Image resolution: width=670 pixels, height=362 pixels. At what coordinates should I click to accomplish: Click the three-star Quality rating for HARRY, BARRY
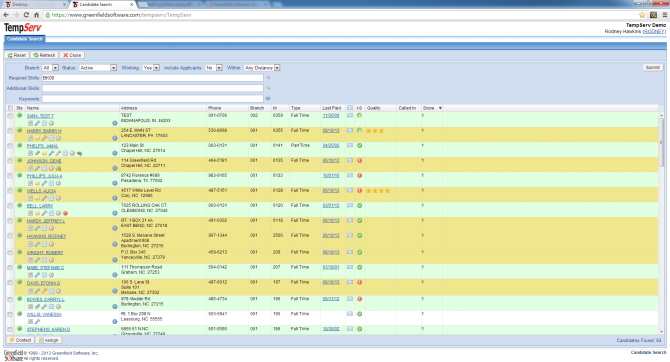(375, 131)
